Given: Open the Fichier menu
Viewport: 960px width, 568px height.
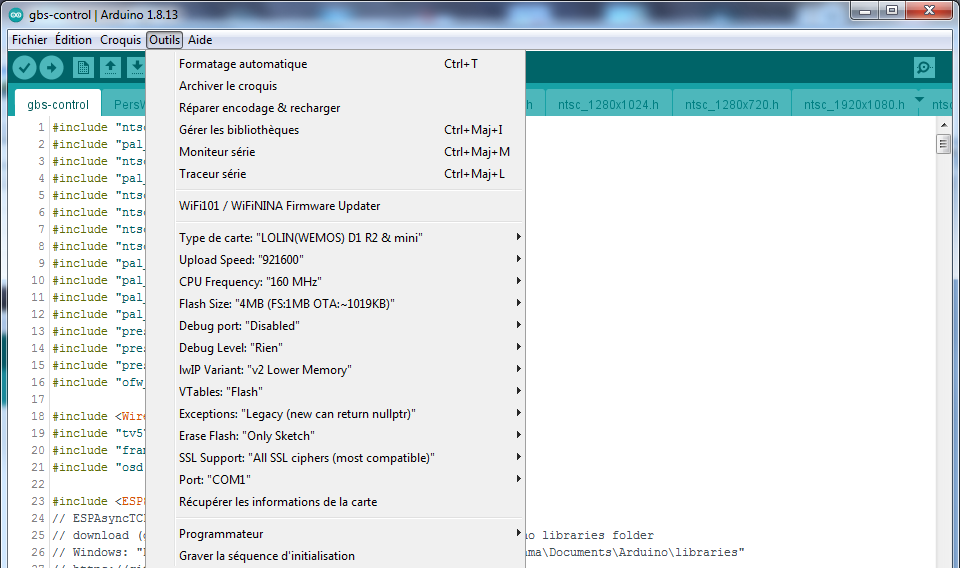Looking at the screenshot, I should pyautogui.click(x=29, y=40).
